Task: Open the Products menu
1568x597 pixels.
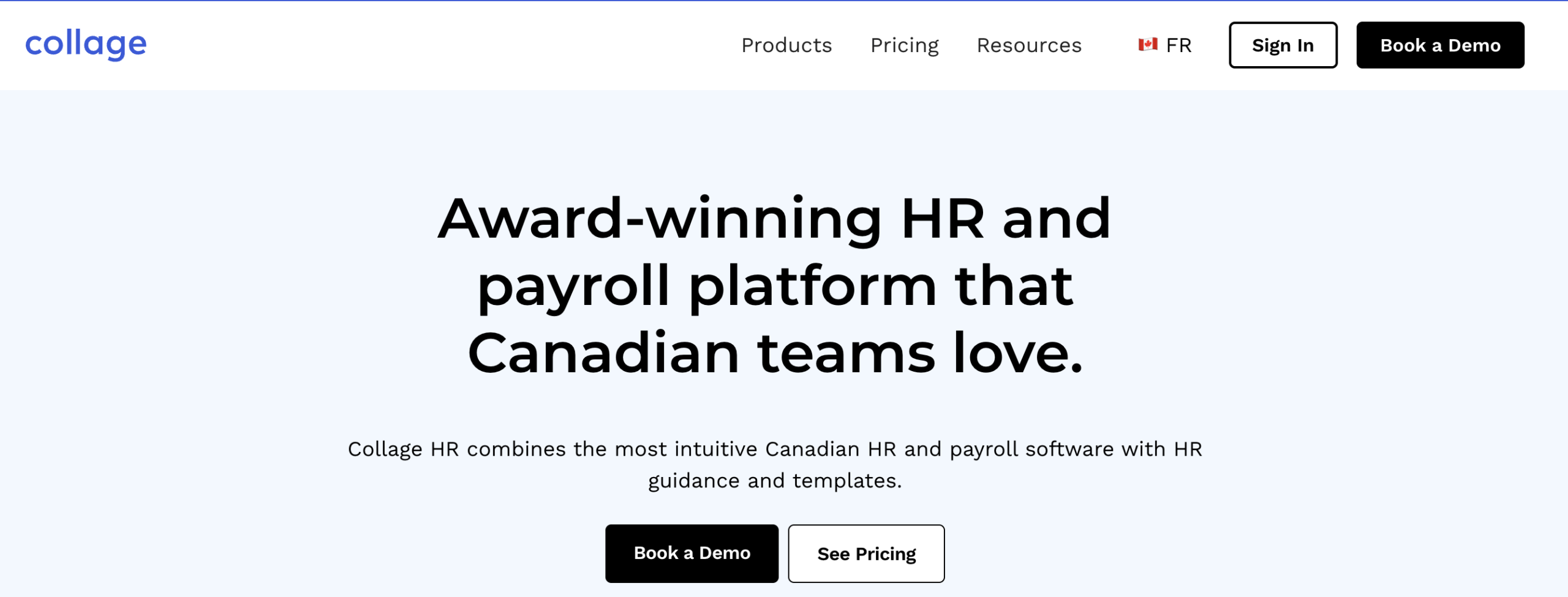Action: (786, 45)
